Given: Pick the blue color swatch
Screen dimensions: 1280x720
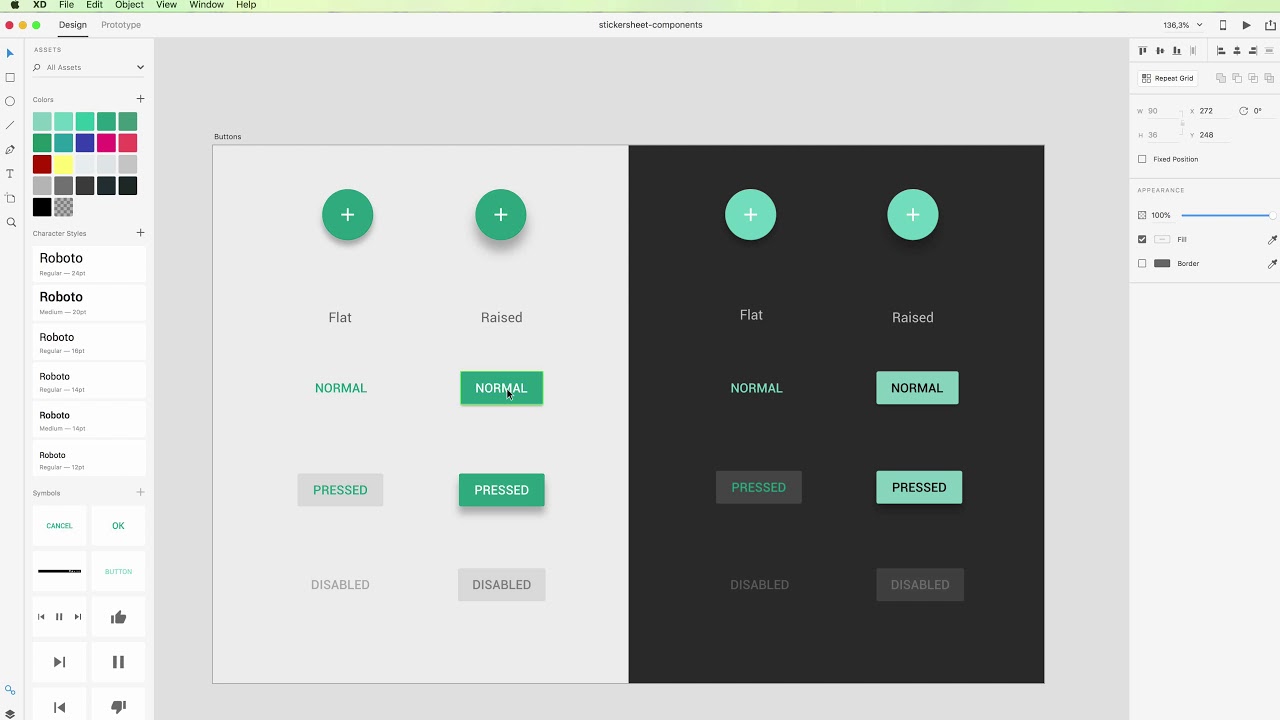Looking at the screenshot, I should pos(85,143).
